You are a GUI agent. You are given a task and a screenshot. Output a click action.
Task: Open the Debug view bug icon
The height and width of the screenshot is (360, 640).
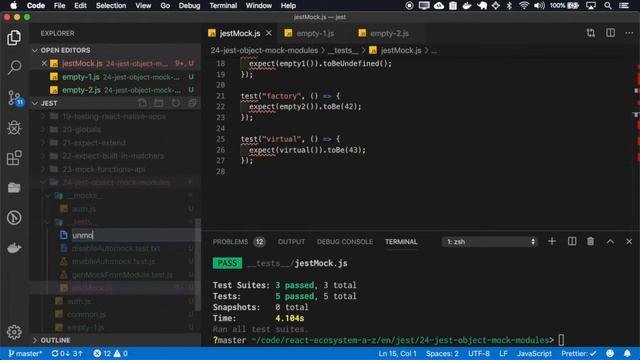[x=14, y=128]
